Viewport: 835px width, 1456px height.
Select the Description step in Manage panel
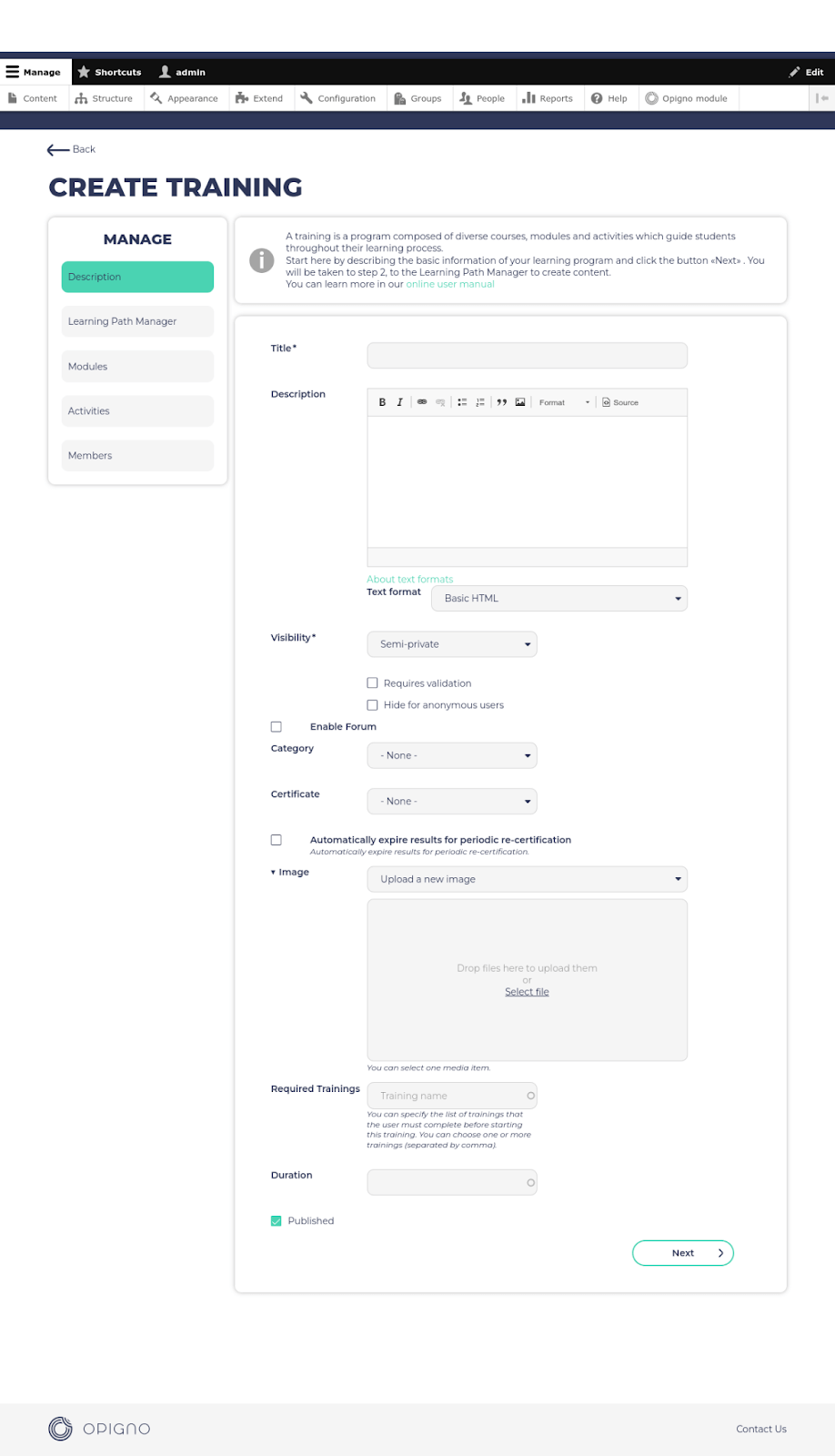(137, 277)
